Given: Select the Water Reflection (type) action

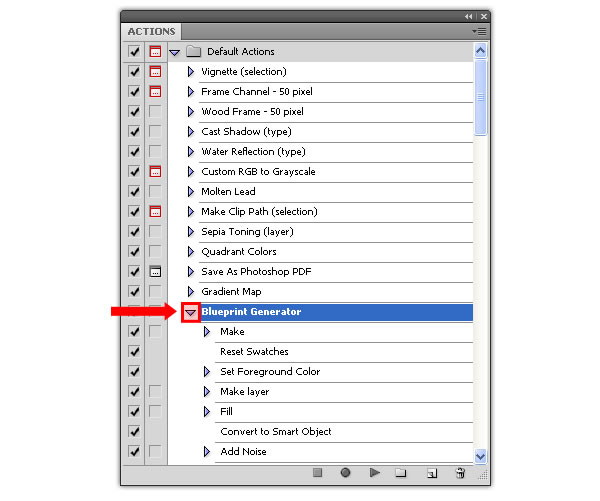Looking at the screenshot, I should 336,152.
